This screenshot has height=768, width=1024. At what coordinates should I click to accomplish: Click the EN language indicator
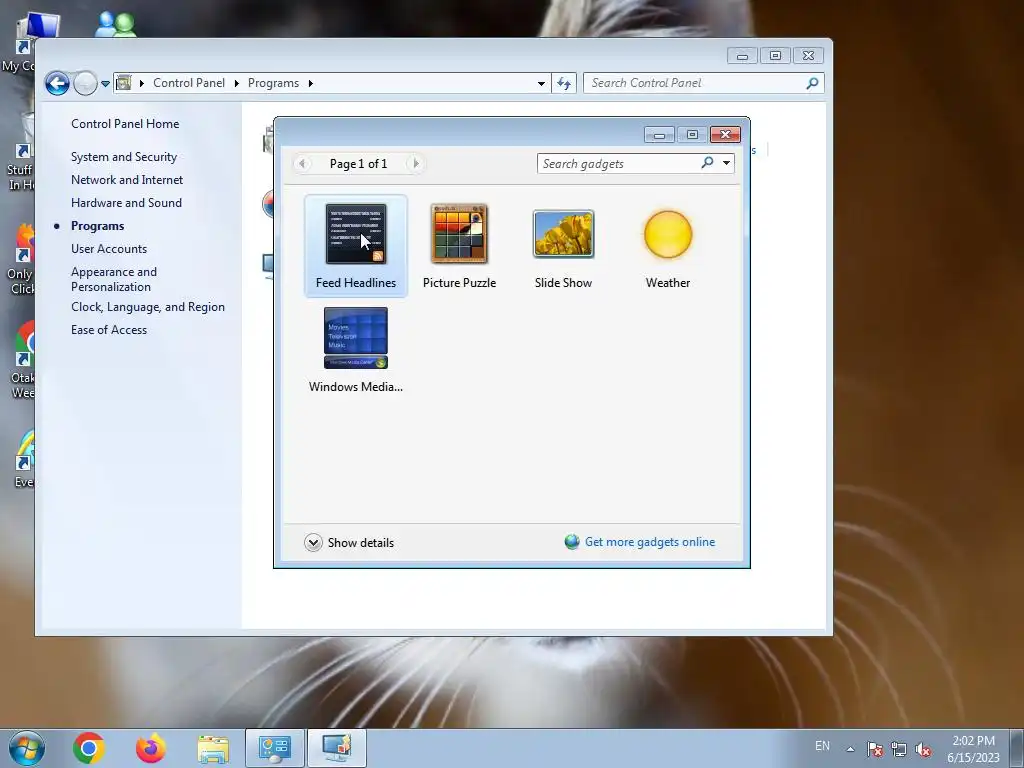point(822,746)
